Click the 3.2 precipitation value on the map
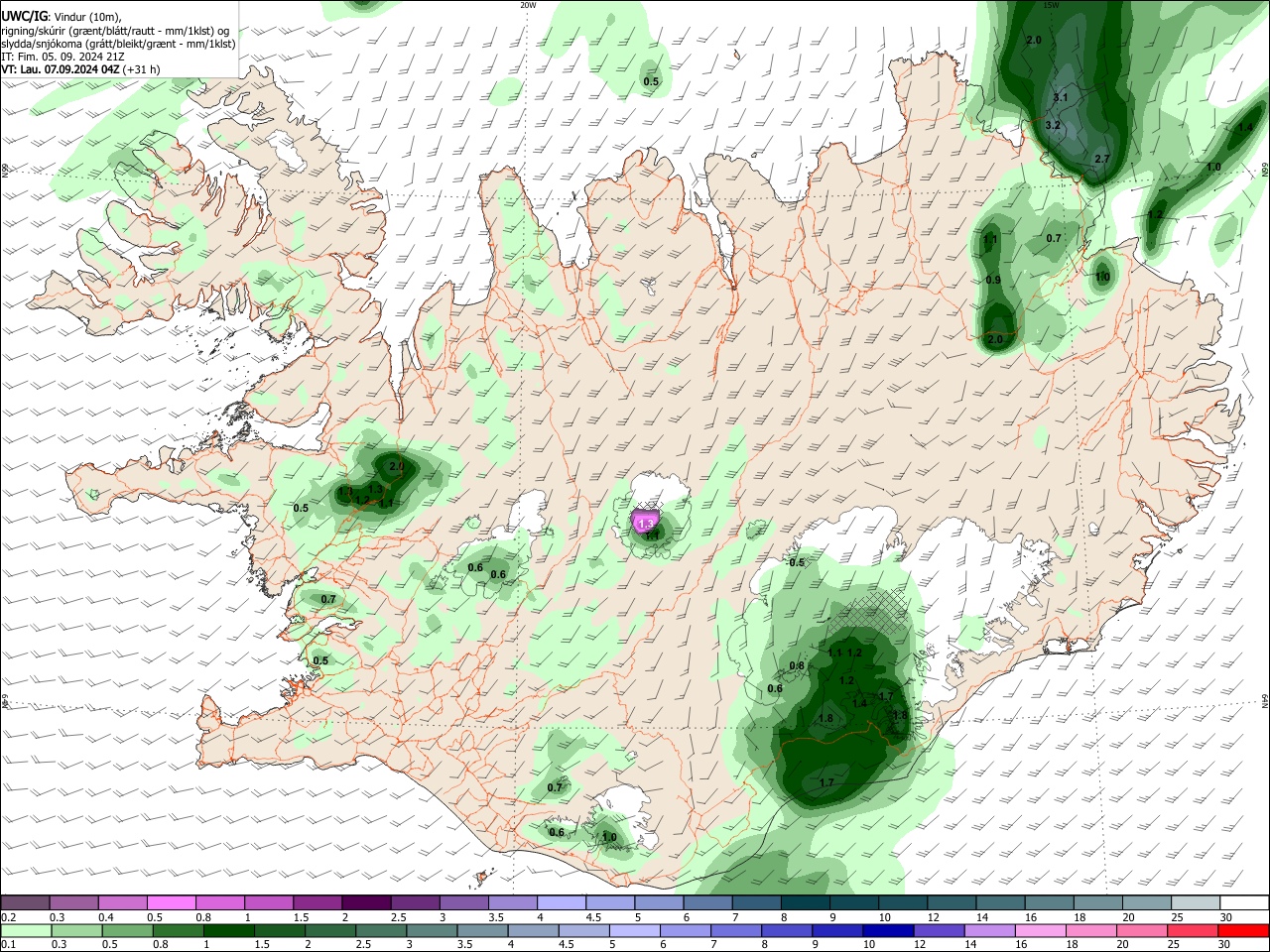Viewport: 1270px width, 952px height. (1053, 126)
